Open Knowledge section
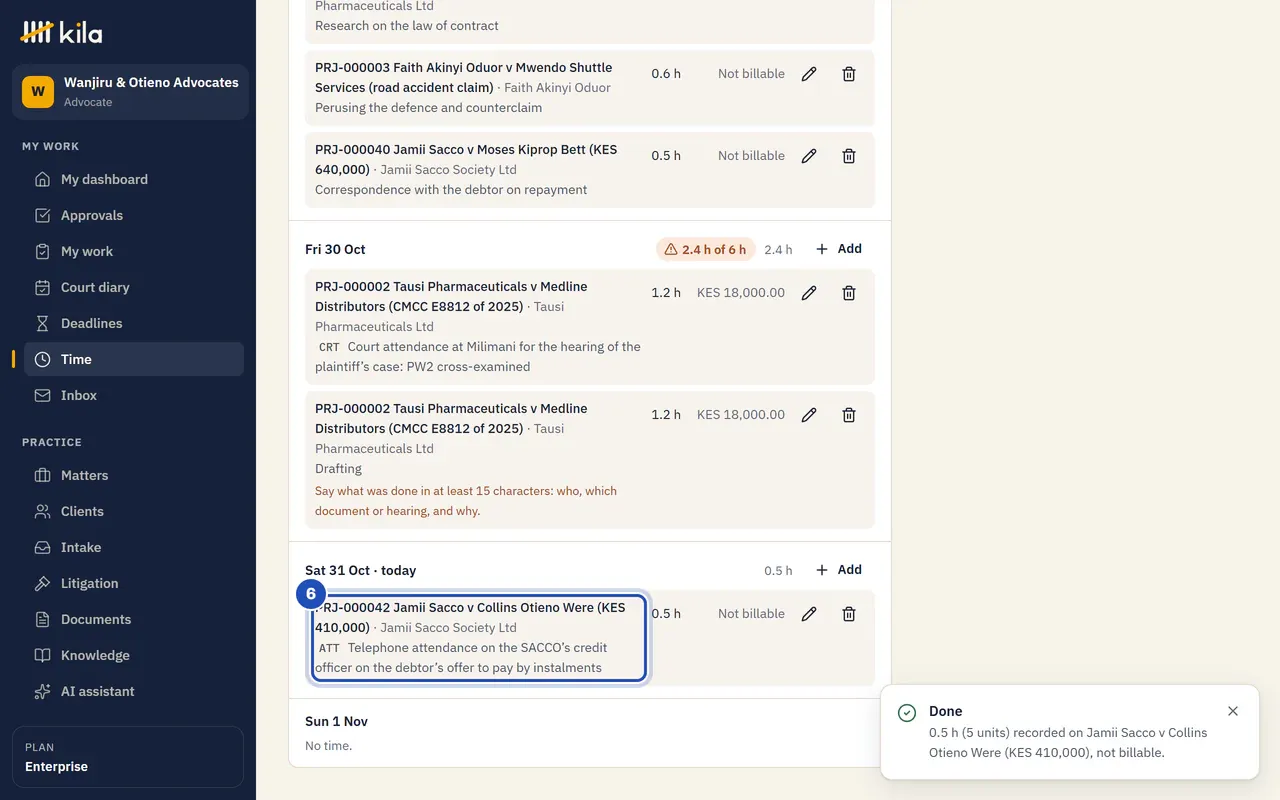 coord(134,655)
